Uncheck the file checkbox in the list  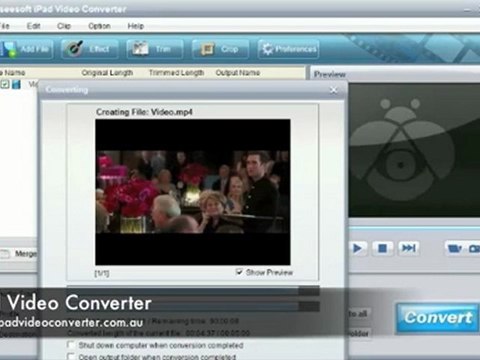click(5, 84)
